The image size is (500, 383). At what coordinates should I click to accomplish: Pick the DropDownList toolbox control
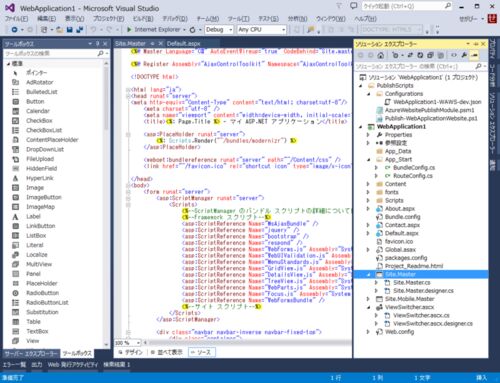point(45,149)
